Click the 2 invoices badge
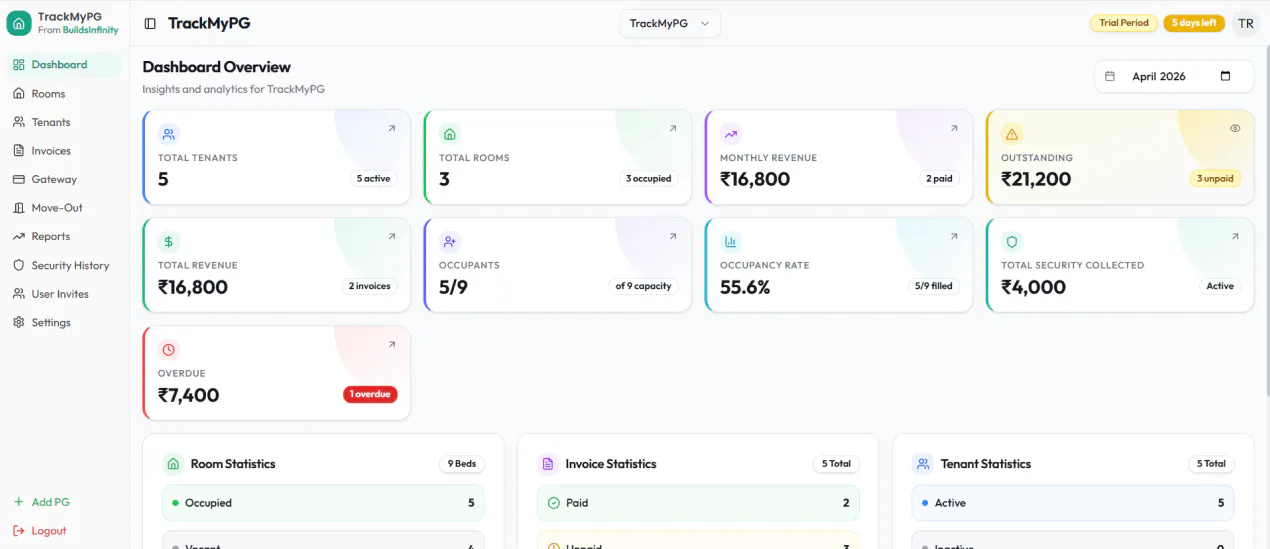The width and height of the screenshot is (1270, 549). 369,286
